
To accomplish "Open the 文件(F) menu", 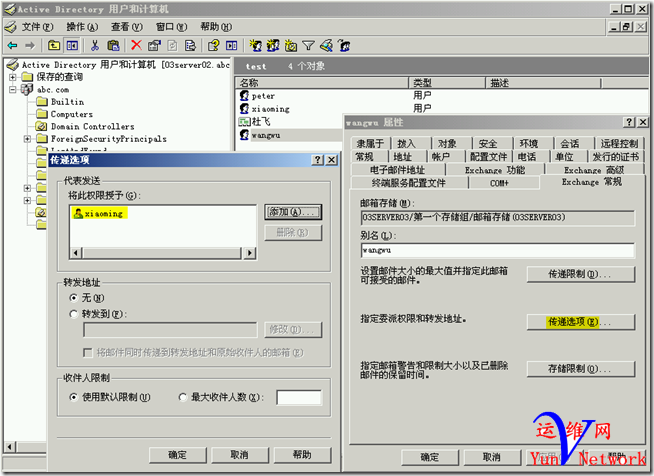I will [38, 27].
